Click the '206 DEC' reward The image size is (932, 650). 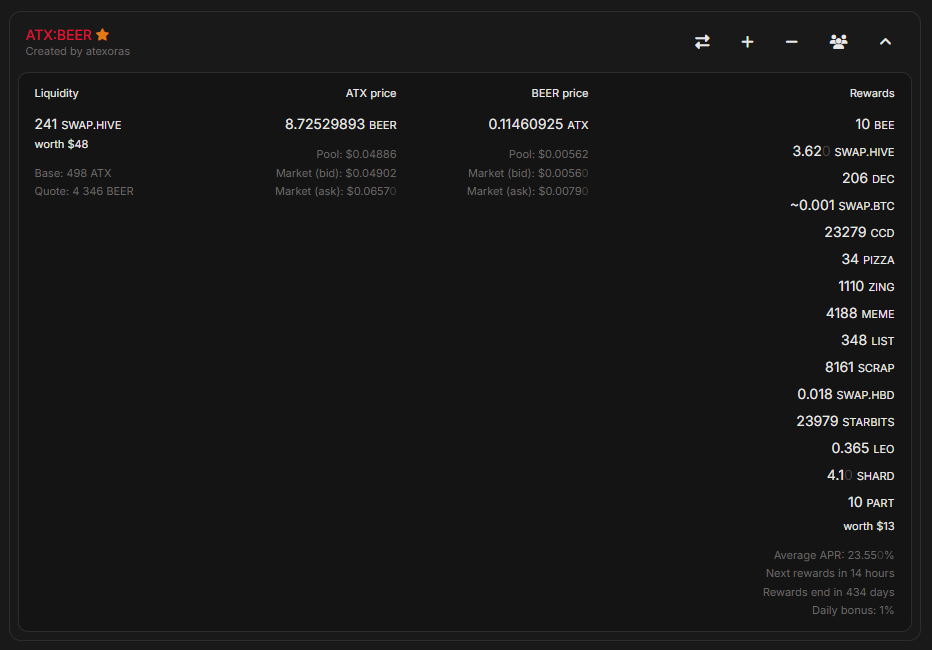868,178
